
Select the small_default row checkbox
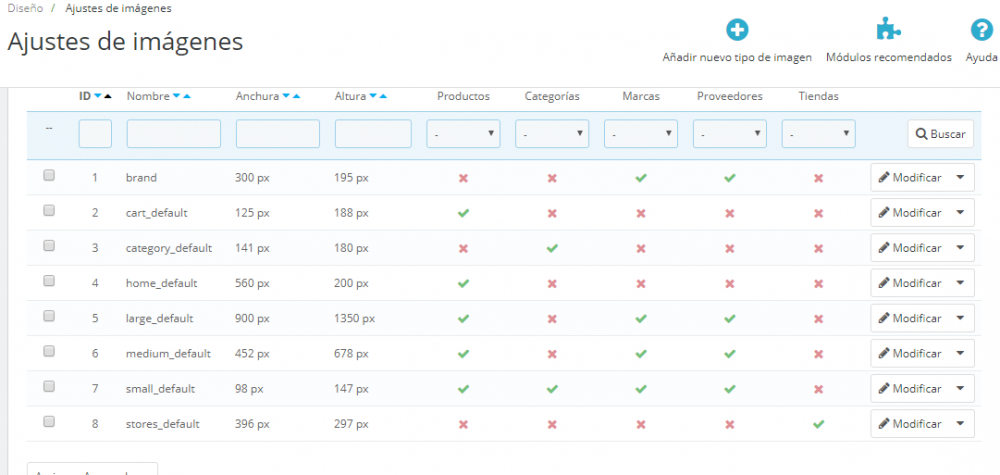pyautogui.click(x=49, y=386)
